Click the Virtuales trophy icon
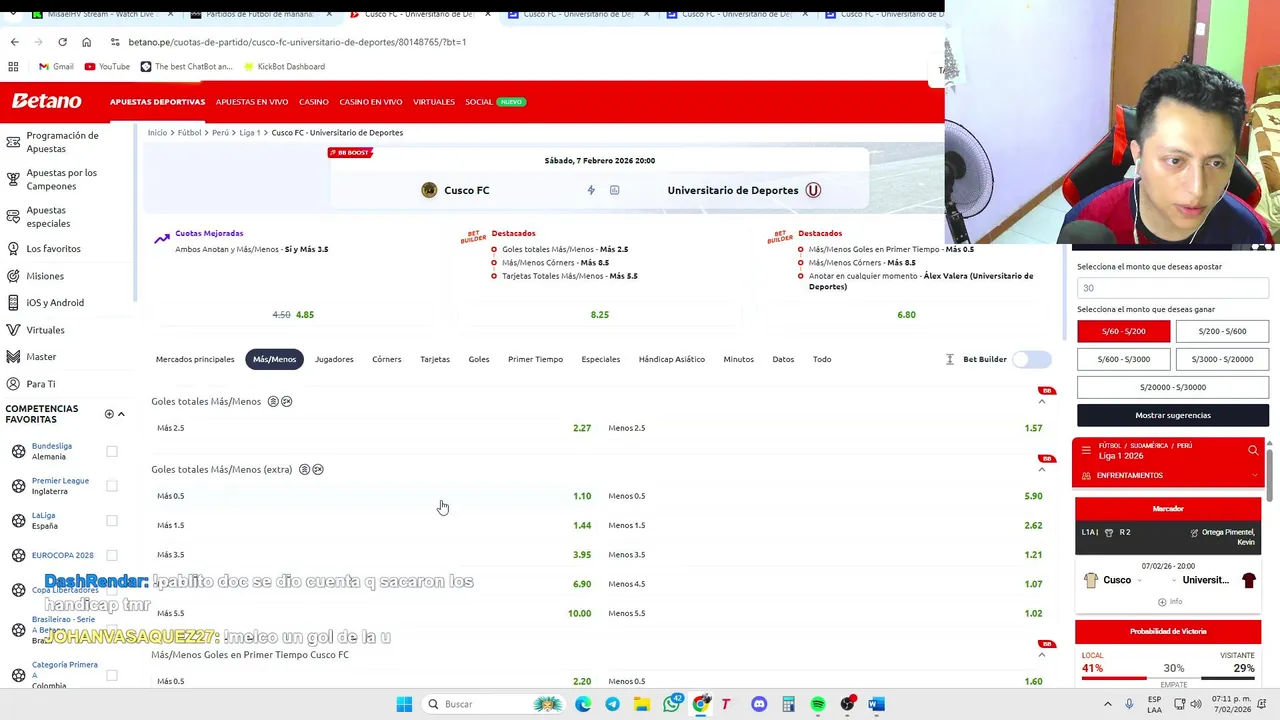The image size is (1280, 720). click(x=13, y=329)
